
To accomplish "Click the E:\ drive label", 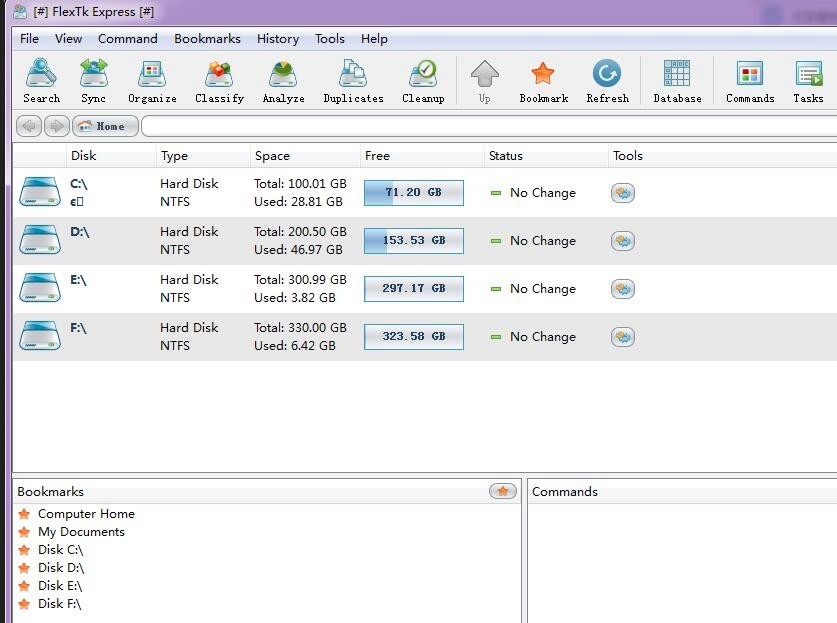I will point(78,280).
